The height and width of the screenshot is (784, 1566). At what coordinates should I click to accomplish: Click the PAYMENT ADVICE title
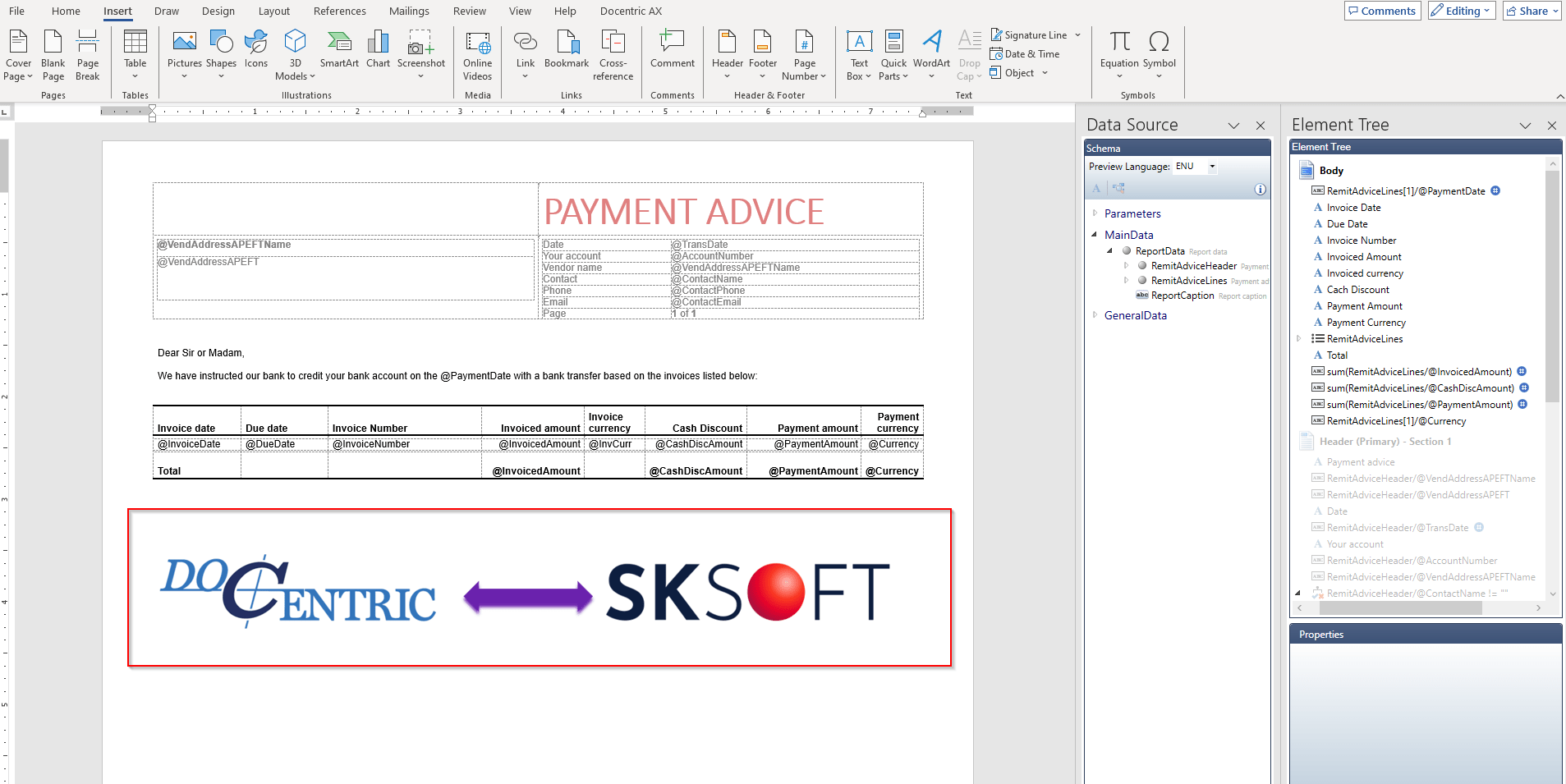pos(684,212)
